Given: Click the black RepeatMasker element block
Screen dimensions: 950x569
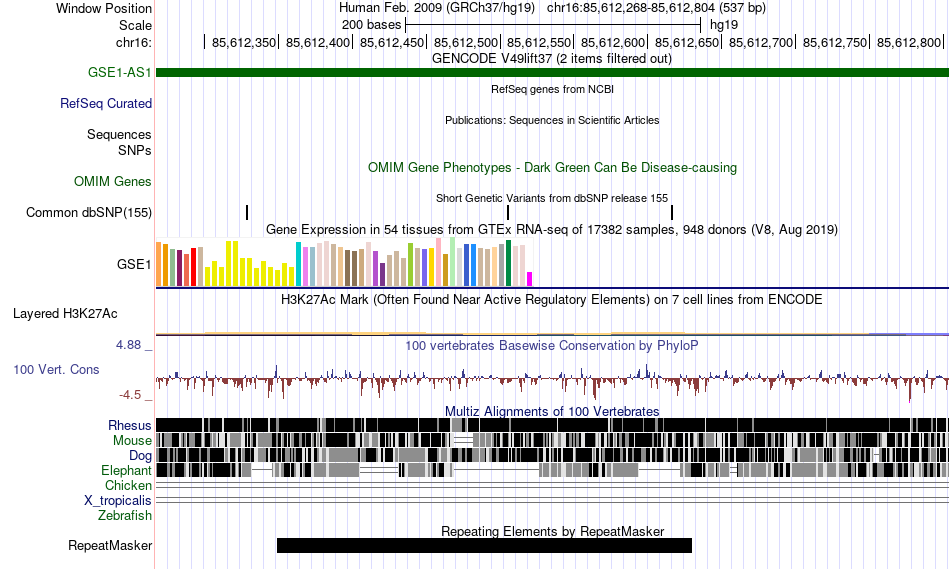Looking at the screenshot, I should 484,545.
